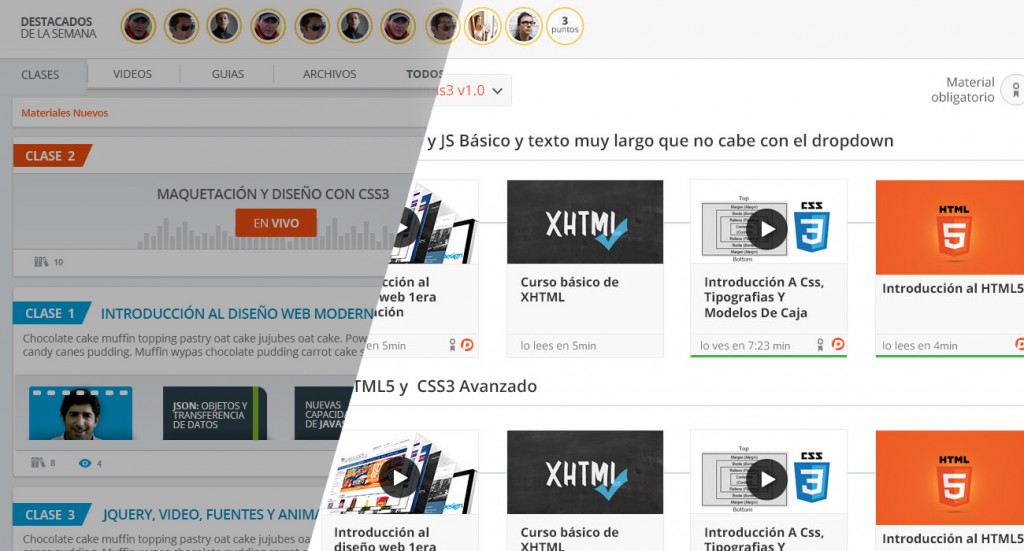Click the lo lees en 4min text

point(920,346)
